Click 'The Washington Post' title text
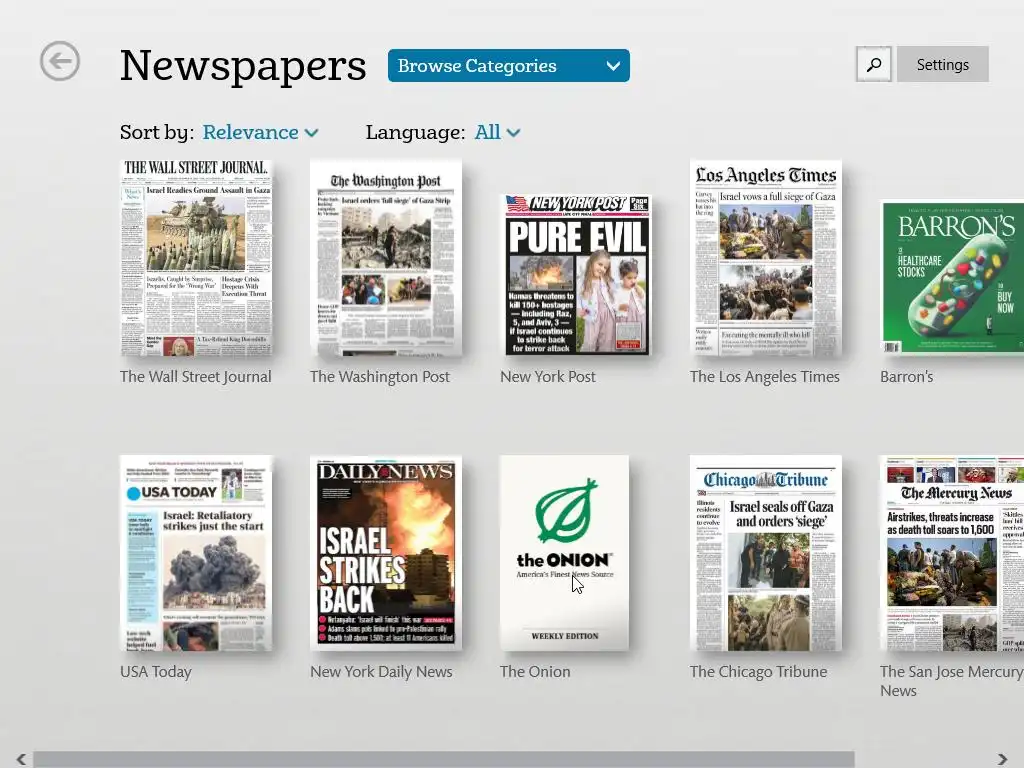Image resolution: width=1024 pixels, height=768 pixels. [x=379, y=377]
